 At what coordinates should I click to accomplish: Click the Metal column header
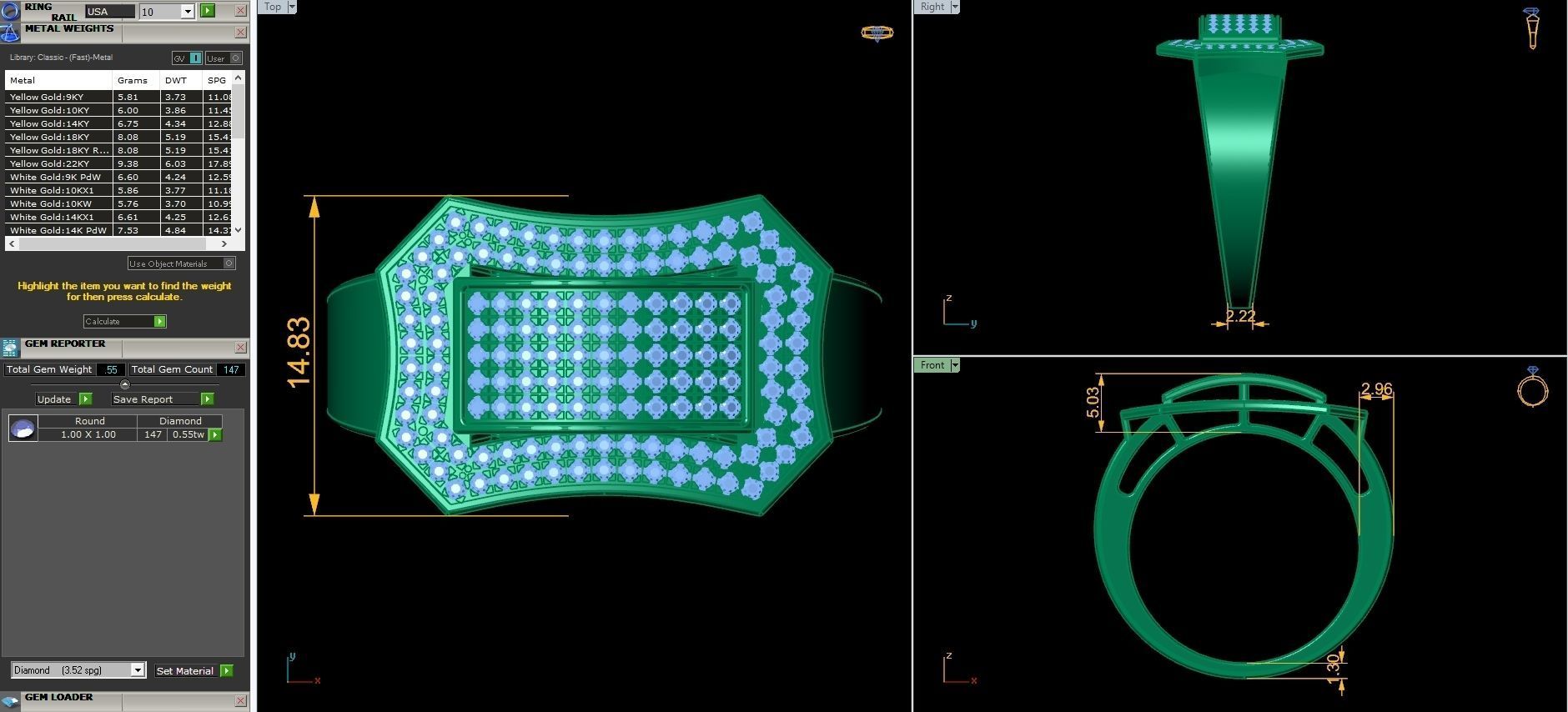click(58, 80)
